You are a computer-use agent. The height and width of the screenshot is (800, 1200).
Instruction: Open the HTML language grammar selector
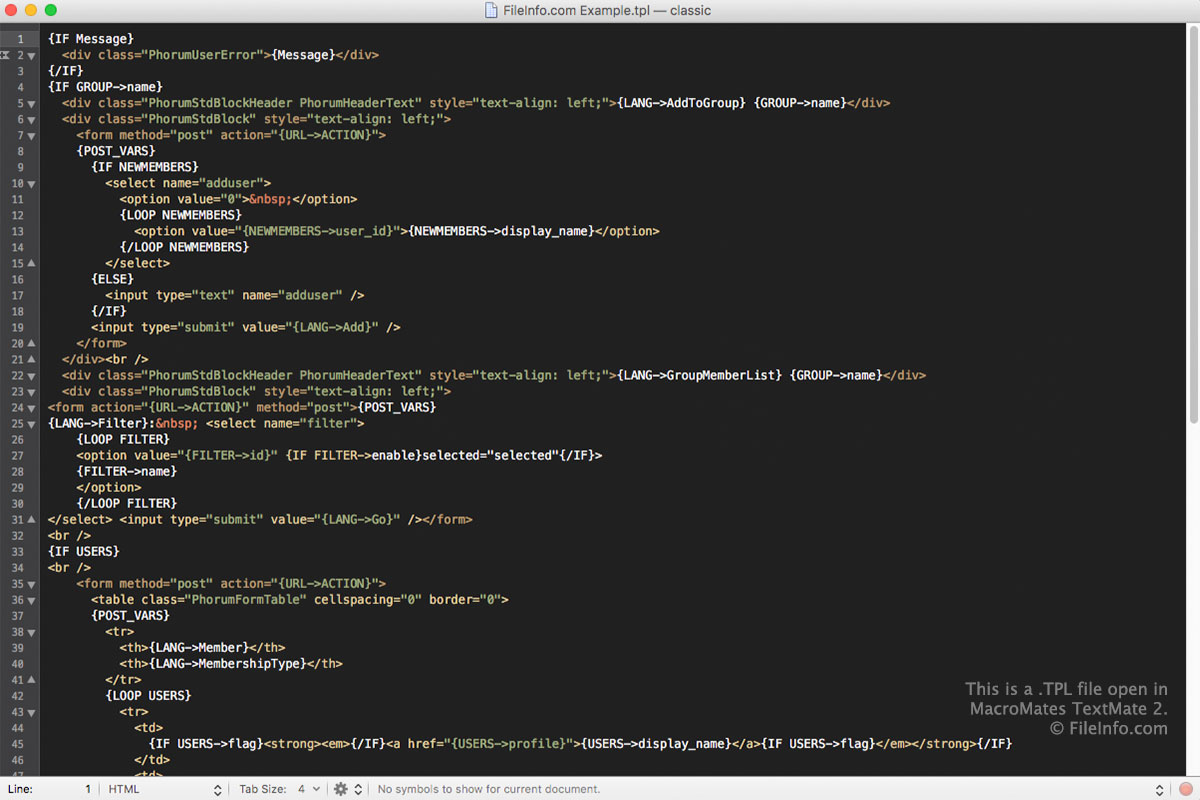(x=165, y=789)
